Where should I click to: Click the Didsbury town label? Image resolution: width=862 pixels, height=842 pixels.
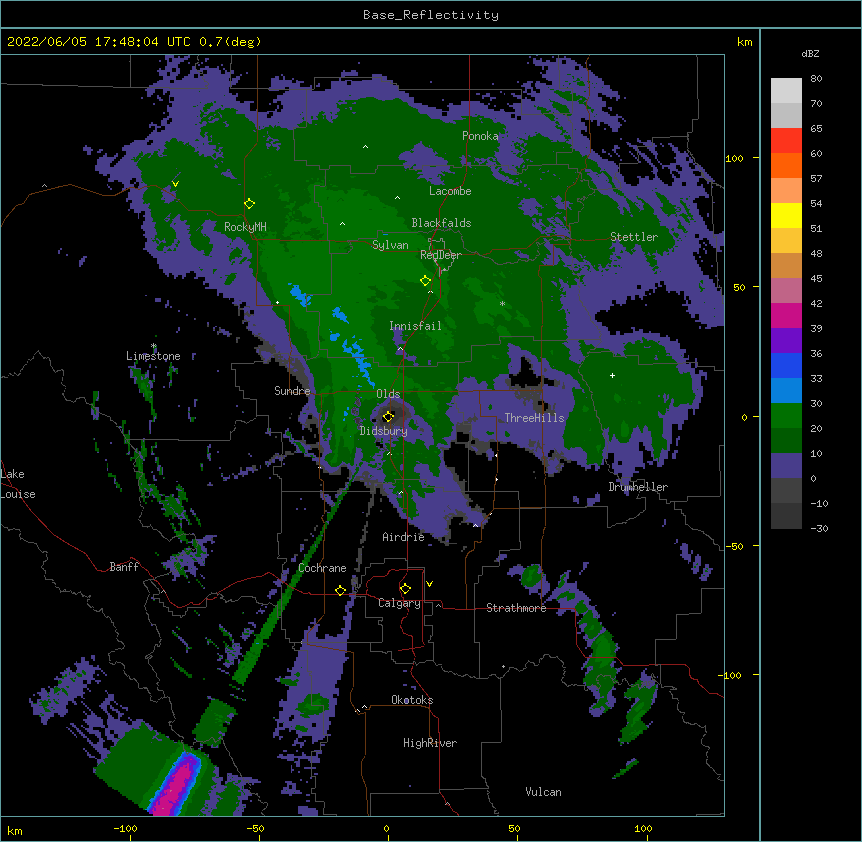384,431
